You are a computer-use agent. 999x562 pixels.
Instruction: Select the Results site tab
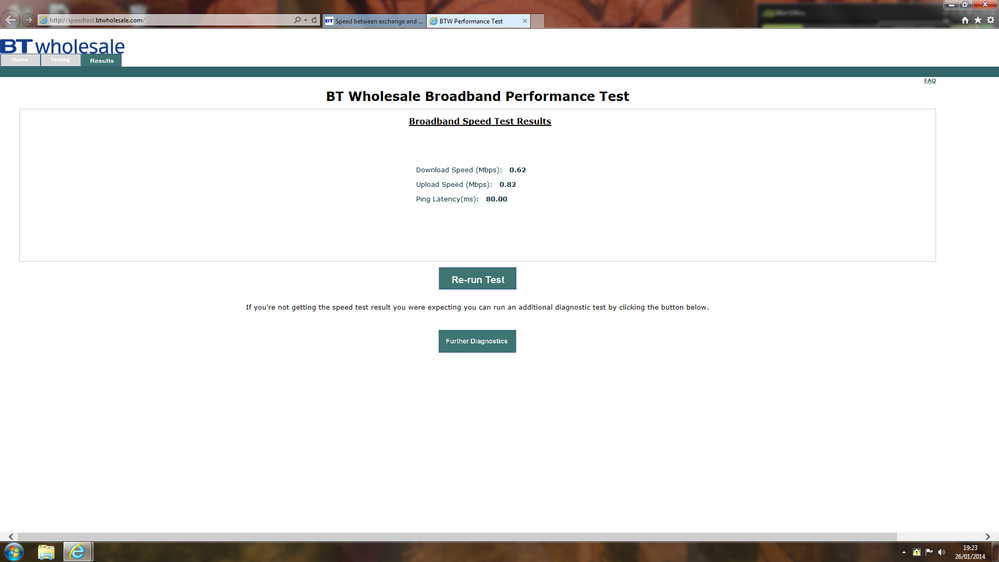101,61
